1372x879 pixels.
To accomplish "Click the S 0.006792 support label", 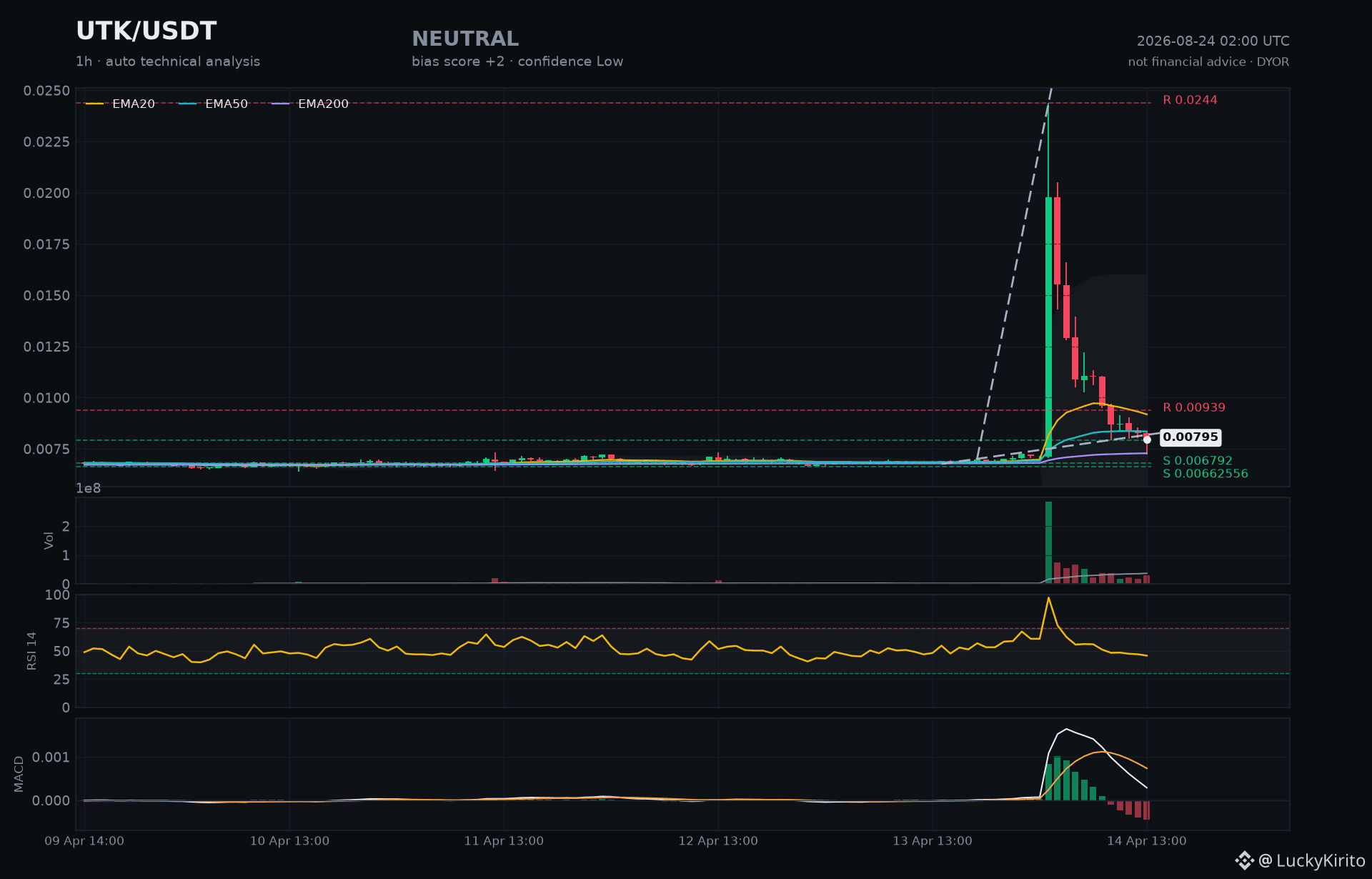I will tap(1197, 461).
